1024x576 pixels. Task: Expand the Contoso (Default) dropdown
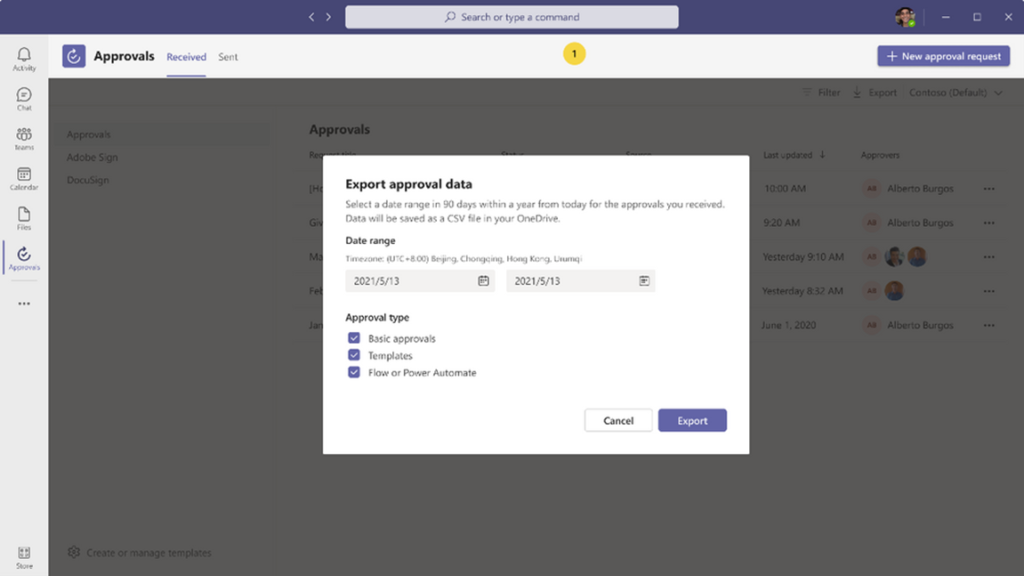tap(955, 93)
